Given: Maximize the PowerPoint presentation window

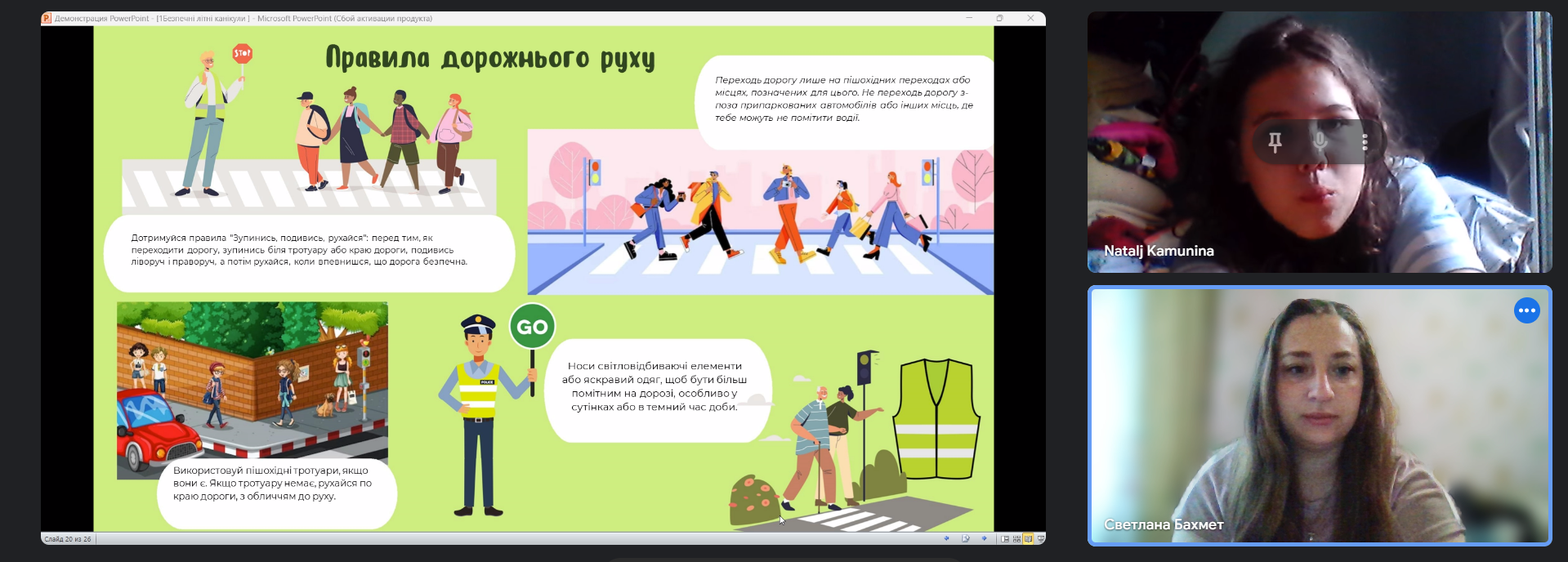Looking at the screenshot, I should click(x=999, y=18).
